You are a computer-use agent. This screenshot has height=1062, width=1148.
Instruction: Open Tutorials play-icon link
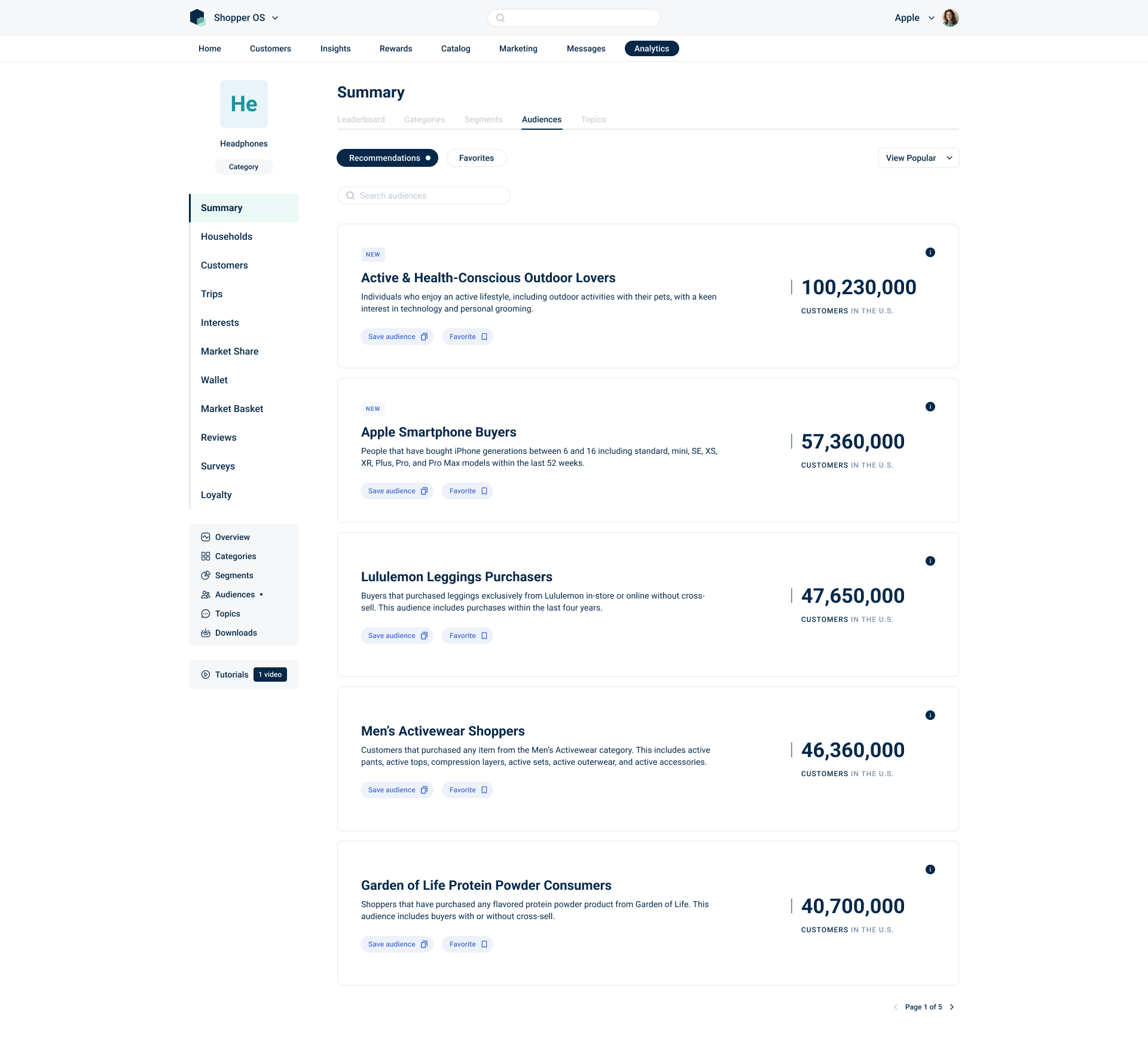pyautogui.click(x=225, y=675)
